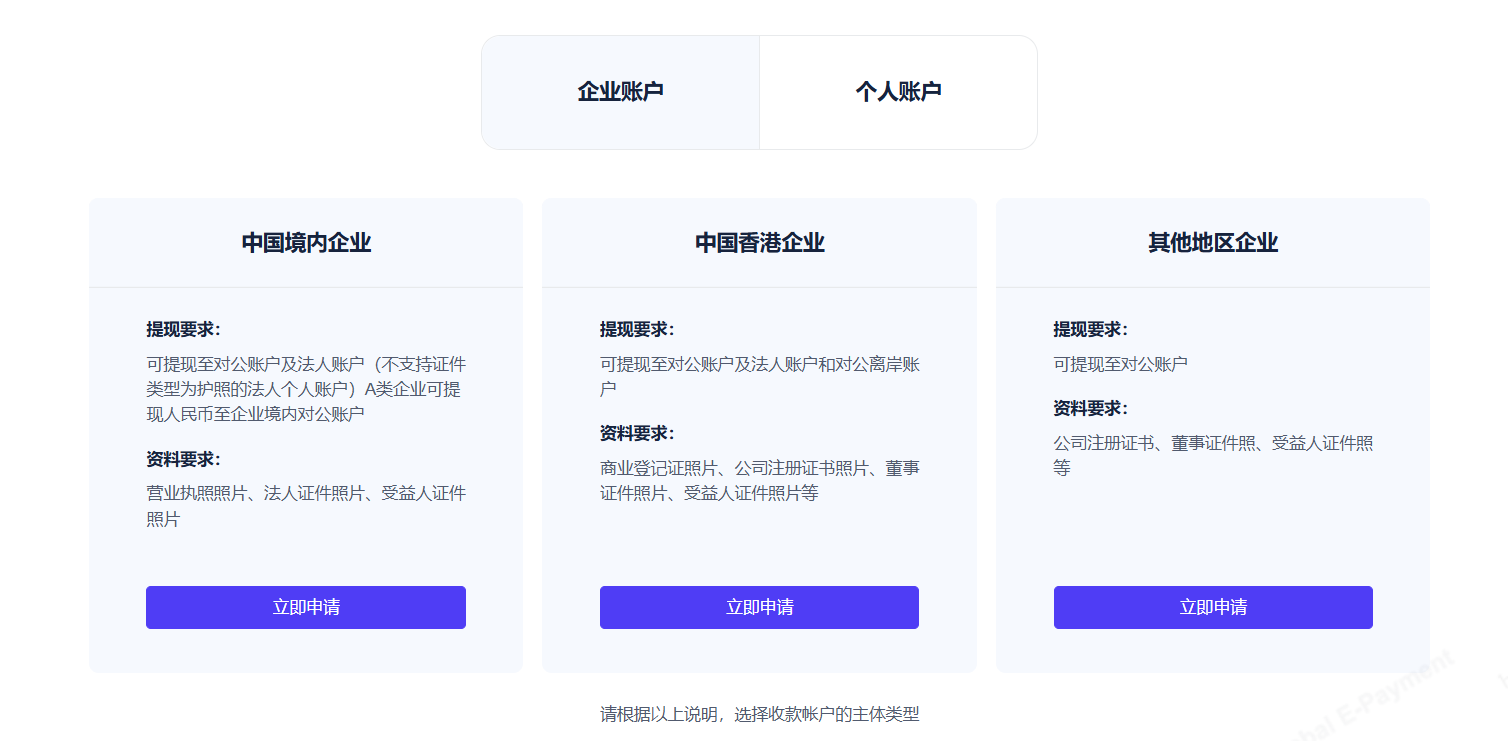1508x741 pixels.
Task: Select the 中国香港企业 card heading
Action: pos(759,243)
